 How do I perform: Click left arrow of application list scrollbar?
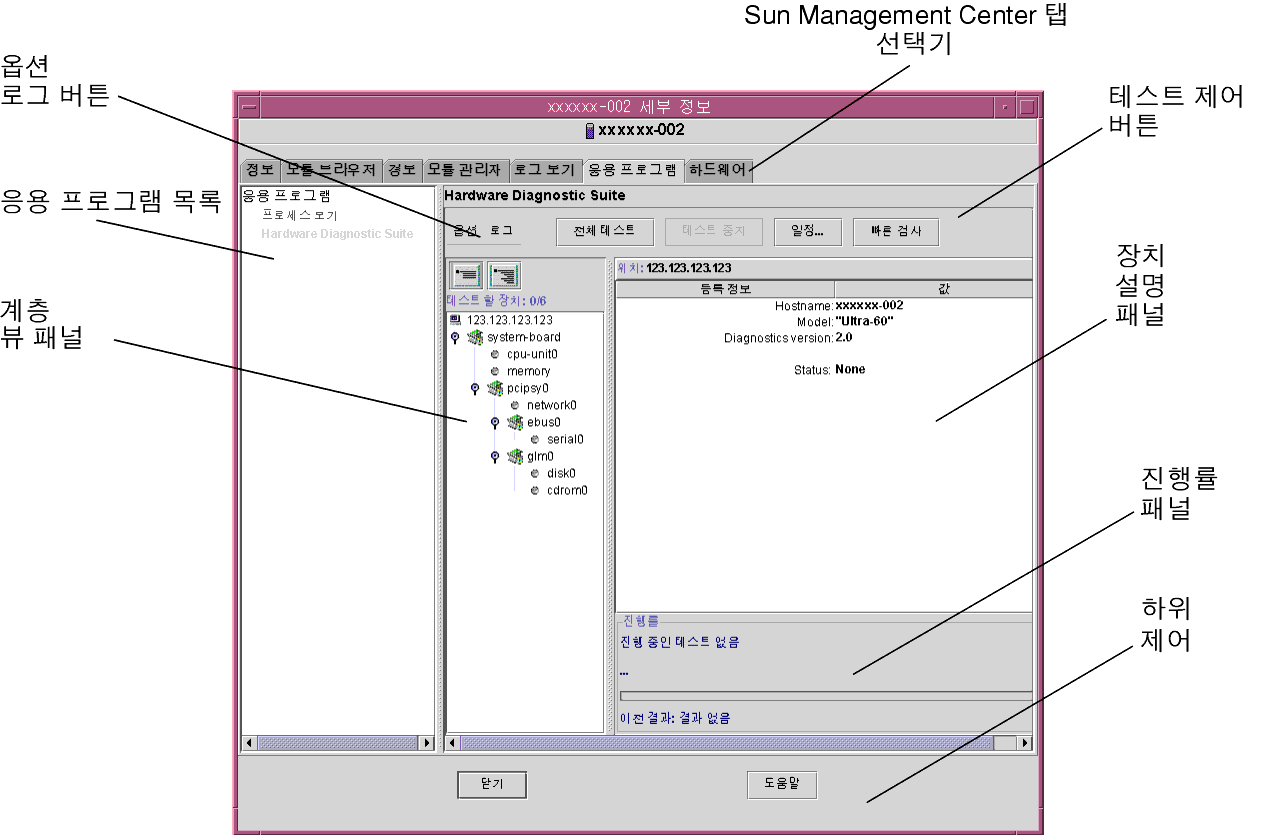pyautogui.click(x=250, y=743)
